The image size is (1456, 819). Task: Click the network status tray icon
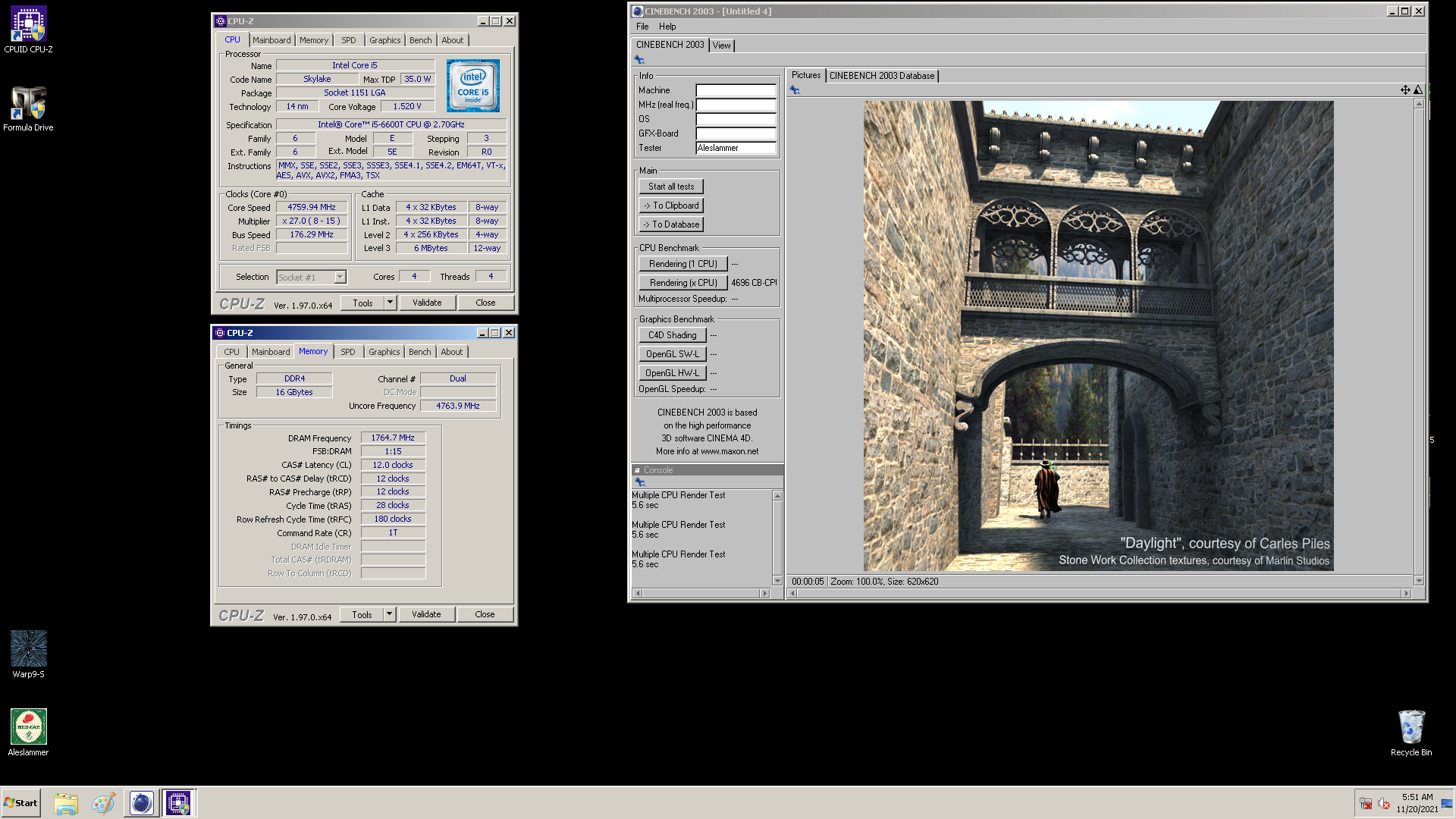[1366, 804]
